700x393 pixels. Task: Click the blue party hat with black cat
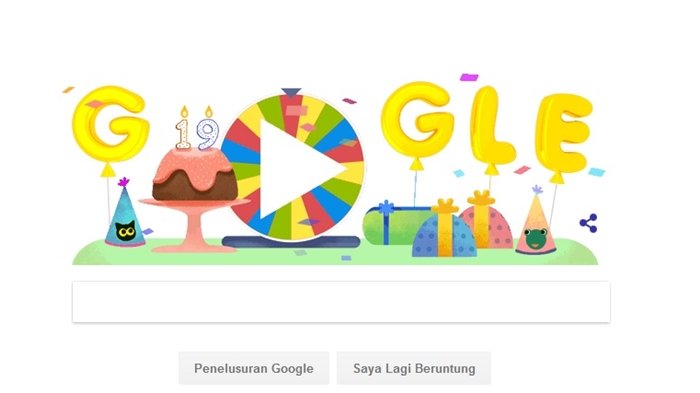pos(125,213)
